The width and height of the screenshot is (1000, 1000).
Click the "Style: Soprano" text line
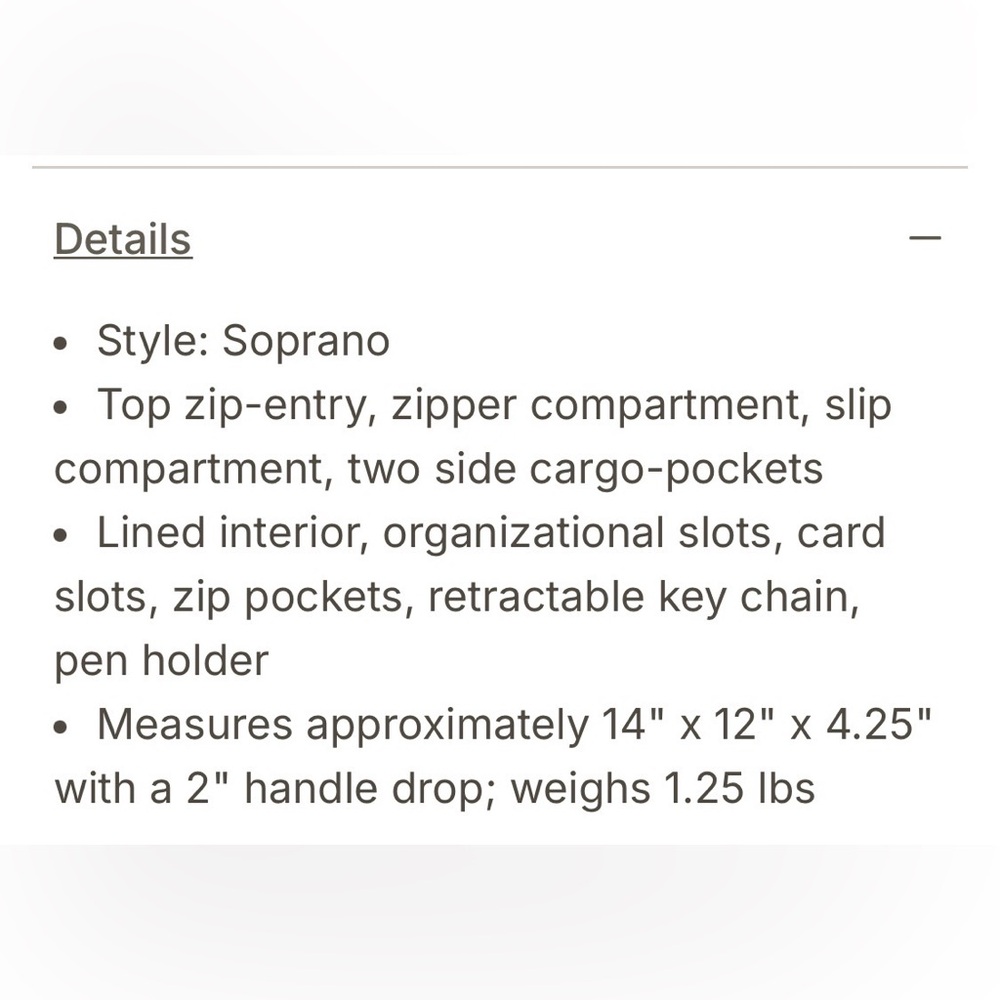242,341
